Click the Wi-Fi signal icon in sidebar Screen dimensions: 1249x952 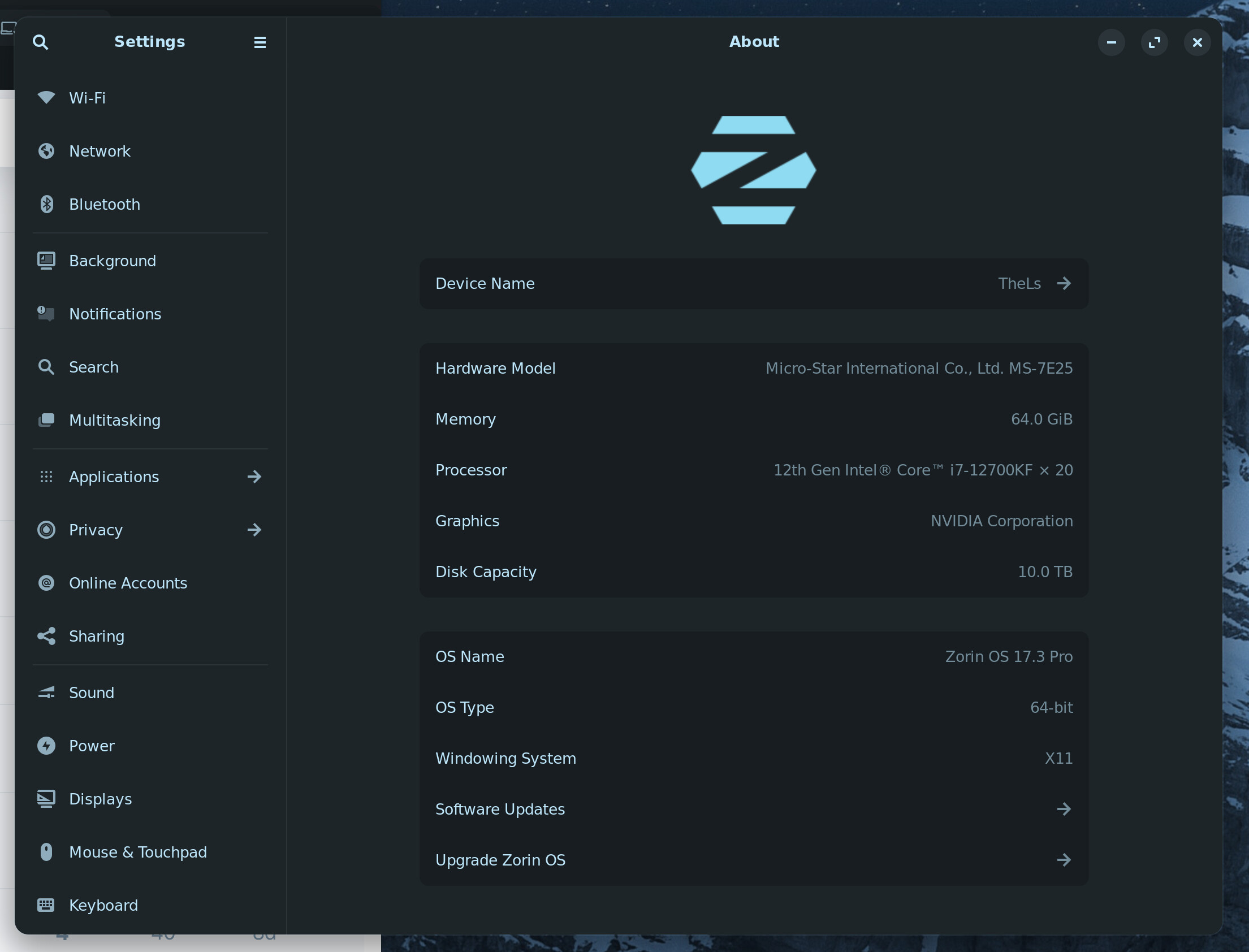(x=46, y=97)
